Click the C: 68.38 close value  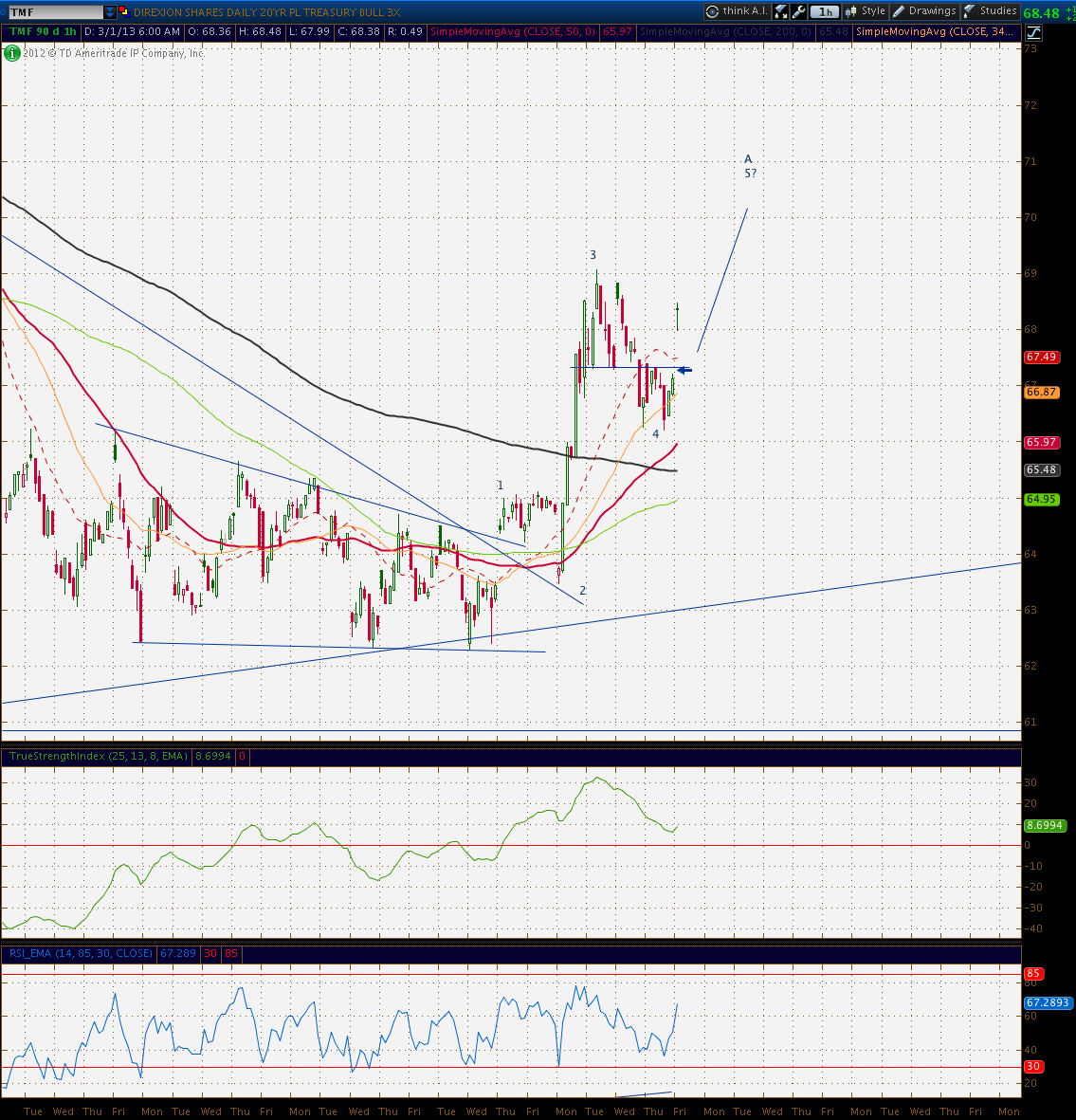point(358,32)
